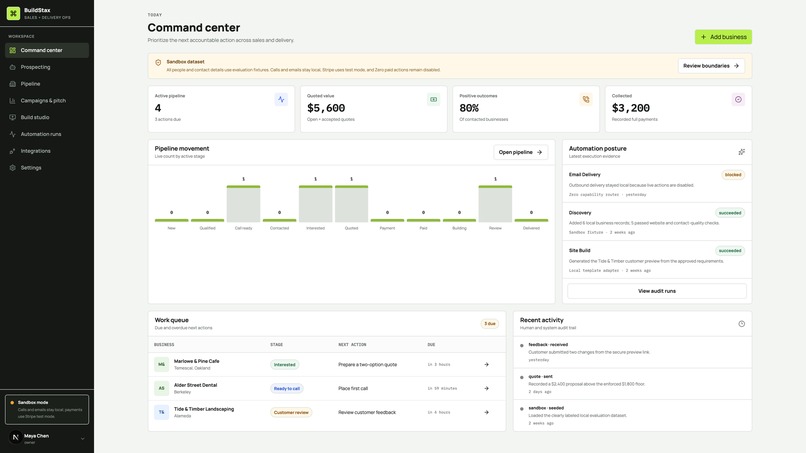
Task: Click the blocked badge on Email Delivery
Action: click(733, 175)
